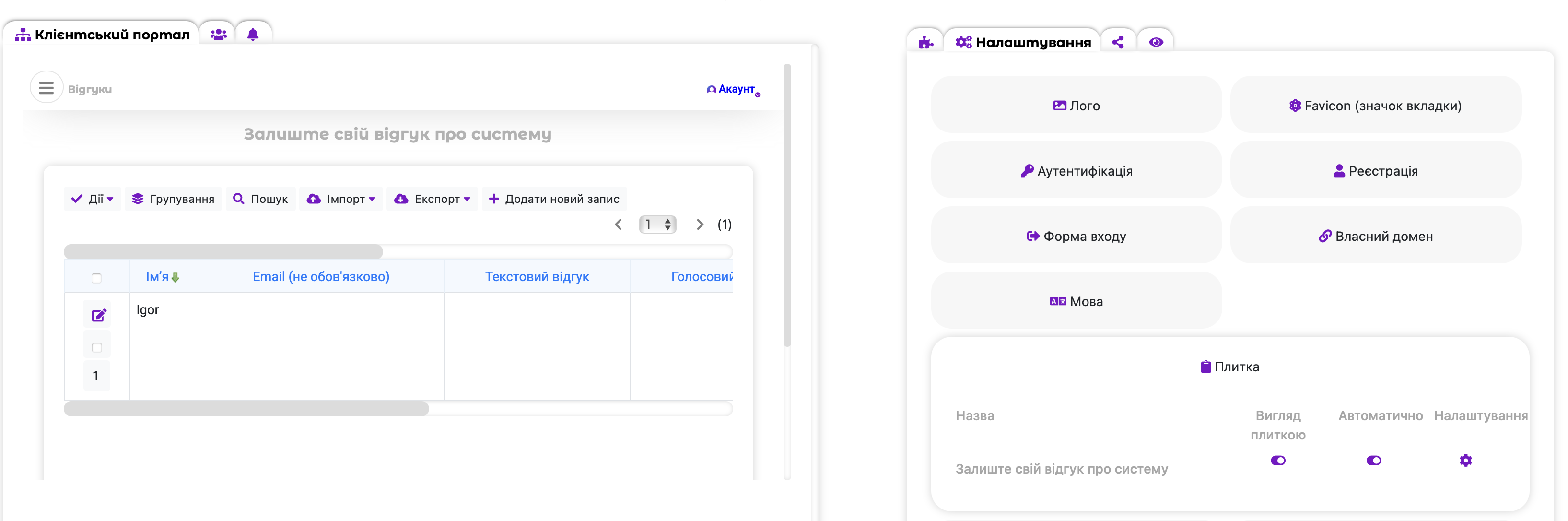Click the Відгуки breadcrumb title

coord(90,89)
